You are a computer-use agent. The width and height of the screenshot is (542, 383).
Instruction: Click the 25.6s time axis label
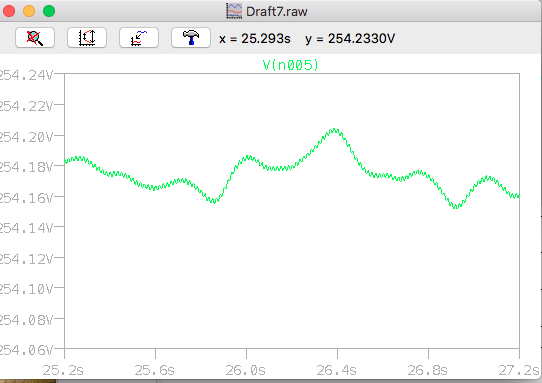pos(155,371)
